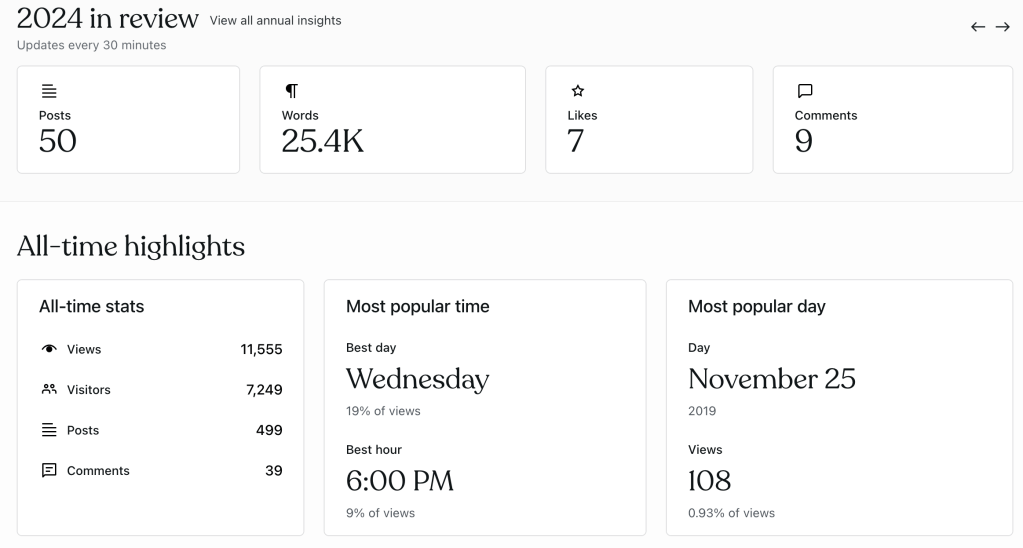The width and height of the screenshot is (1023, 548).
Task: Select the Posts 50 card
Action: (x=128, y=120)
